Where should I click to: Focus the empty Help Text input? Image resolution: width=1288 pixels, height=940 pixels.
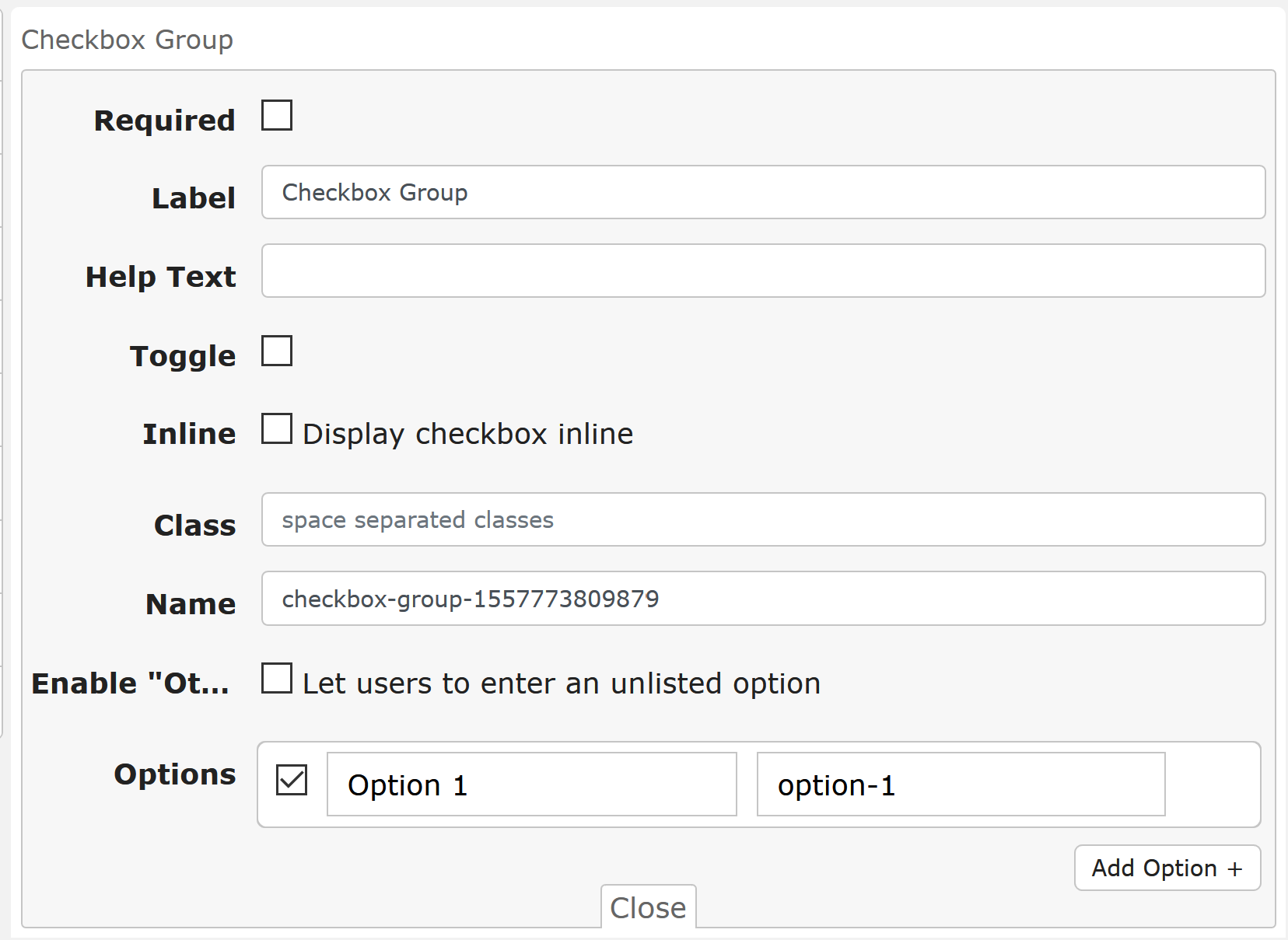point(763,271)
